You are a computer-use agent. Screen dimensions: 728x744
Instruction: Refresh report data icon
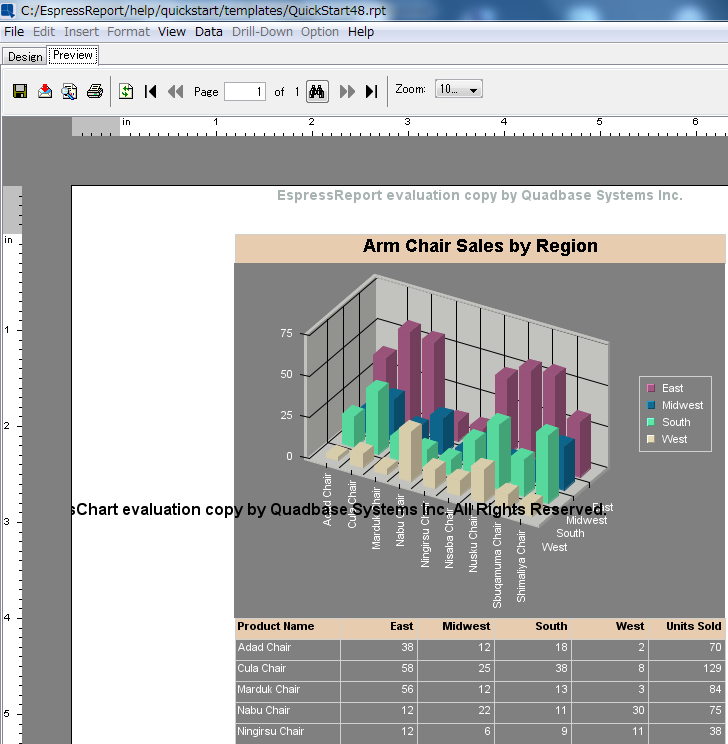tap(126, 91)
